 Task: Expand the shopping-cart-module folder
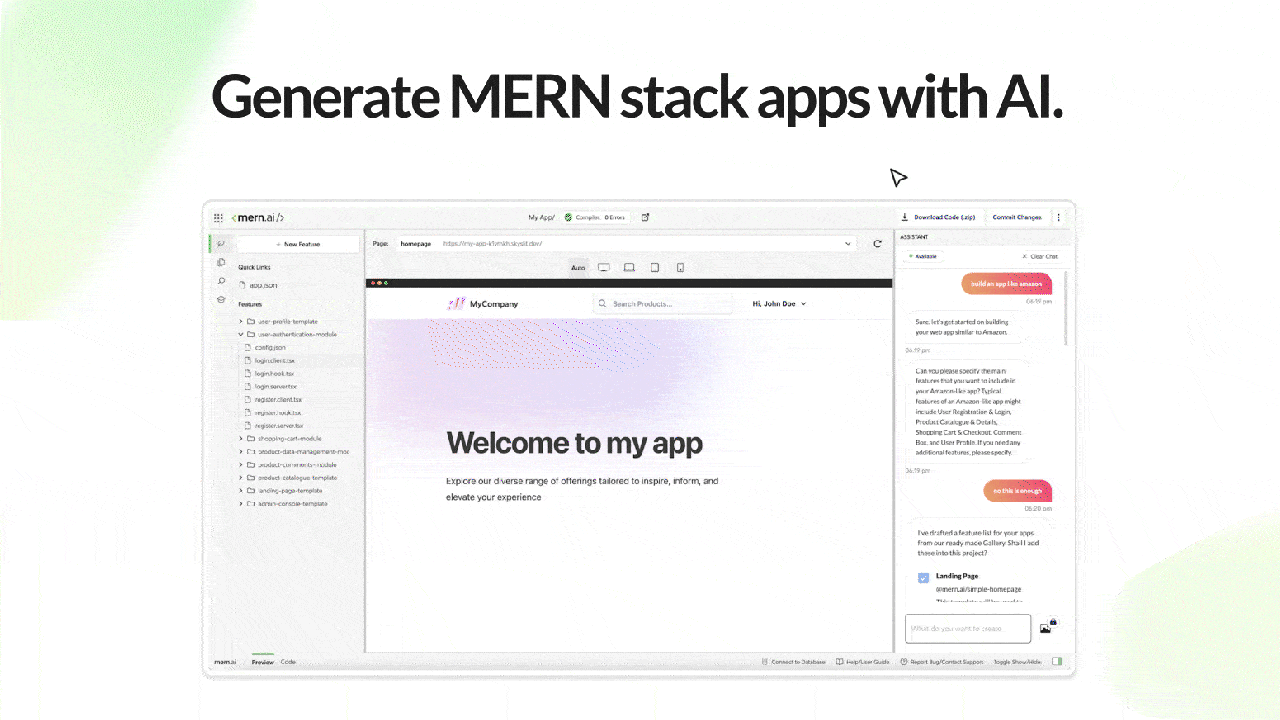pos(240,438)
